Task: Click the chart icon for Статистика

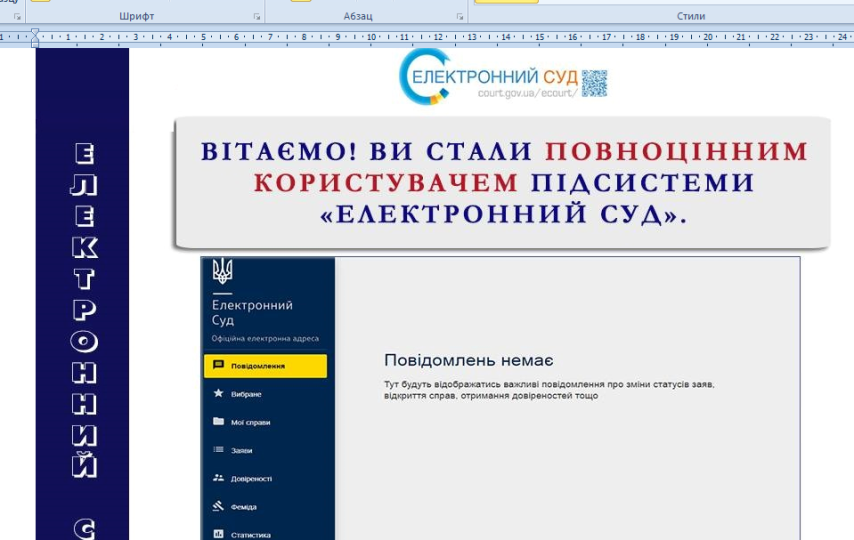Action: point(218,534)
